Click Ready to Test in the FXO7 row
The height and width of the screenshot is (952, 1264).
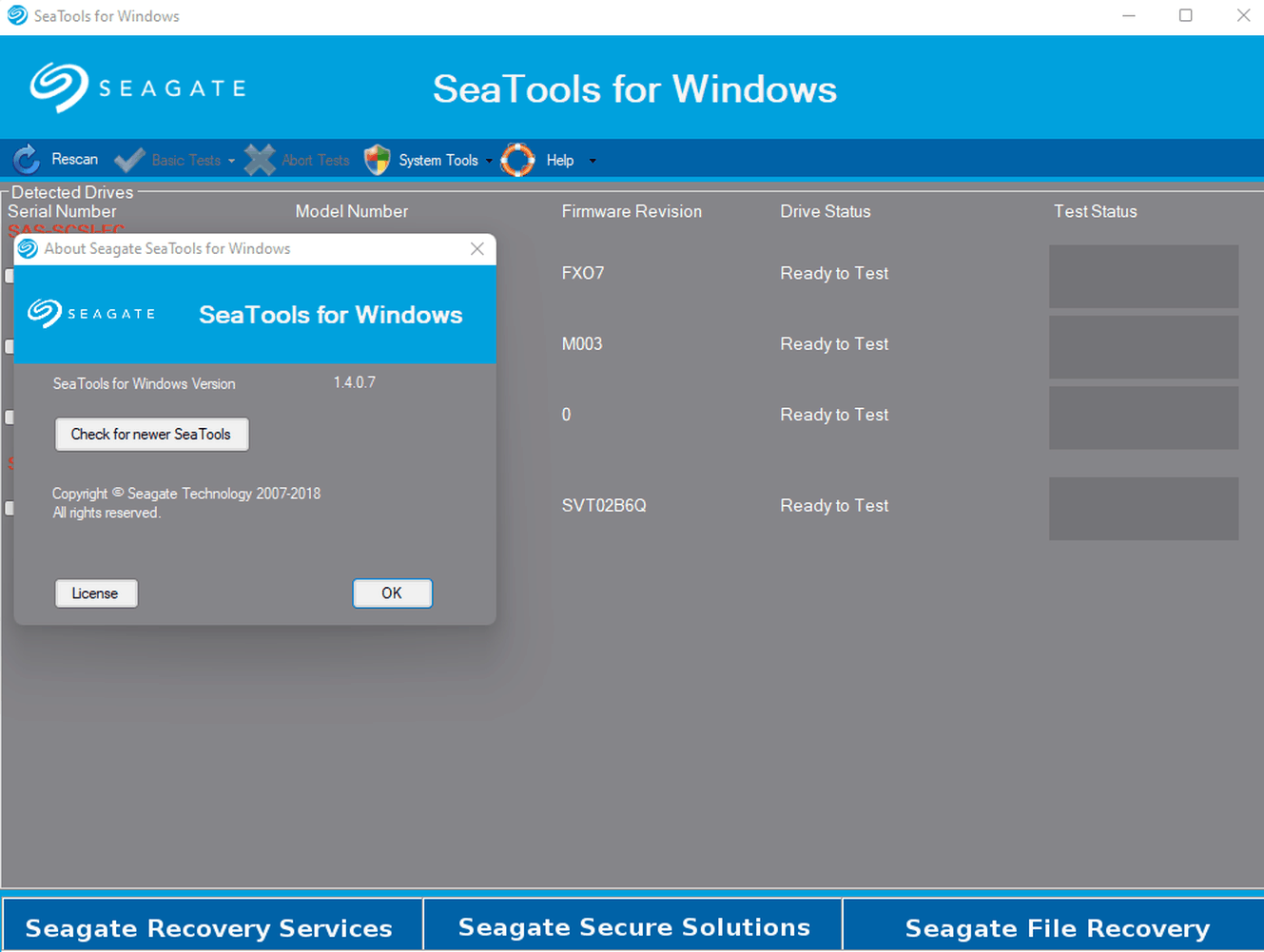coord(834,273)
